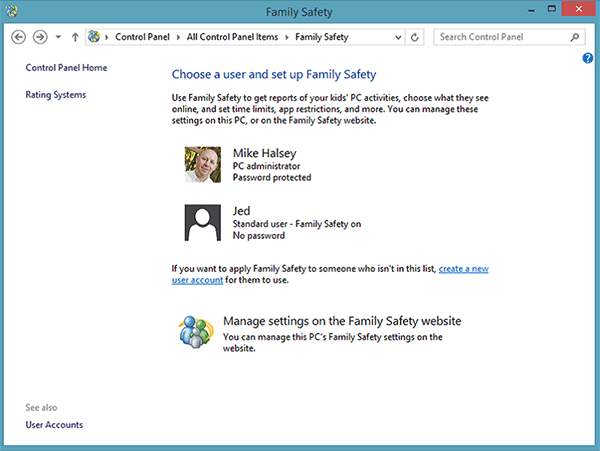The image size is (600, 451).
Task: Click the search magnifier icon
Action: pos(575,37)
